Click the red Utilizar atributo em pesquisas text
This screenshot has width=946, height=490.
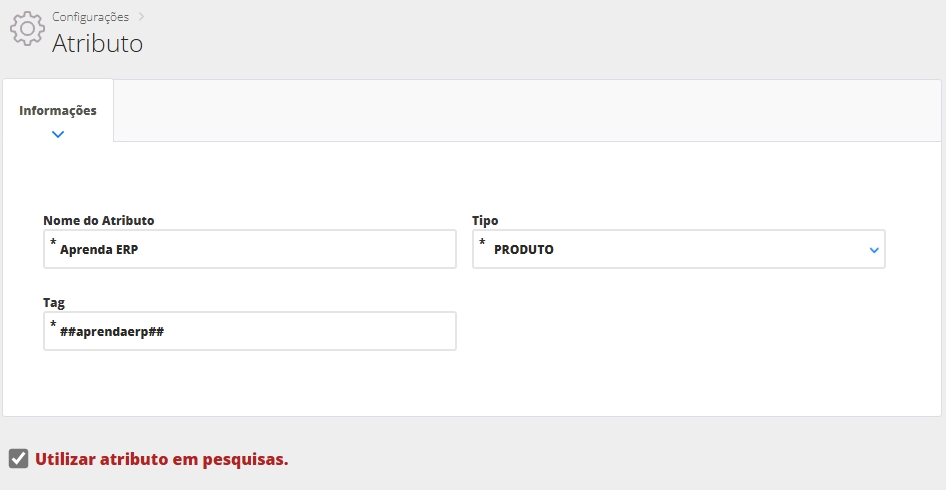[x=161, y=459]
